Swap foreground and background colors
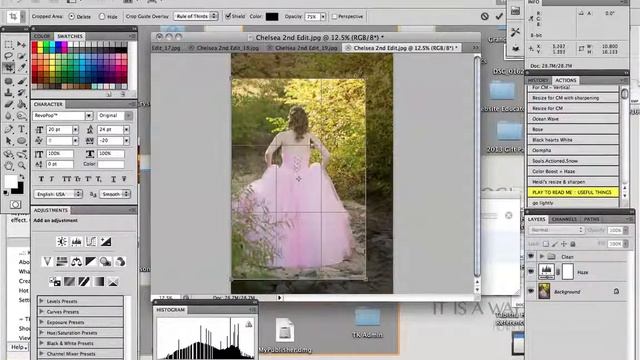640x360 pixels. point(21,177)
